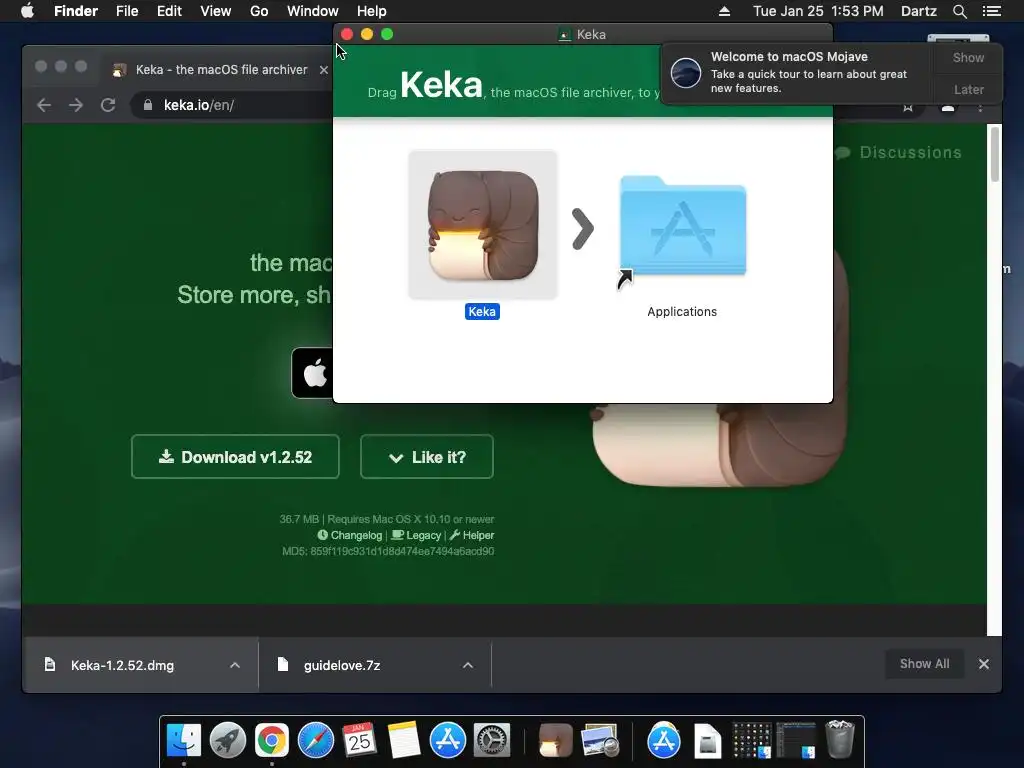Open Notes from the dock
The width and height of the screenshot is (1024, 768).
[404, 740]
